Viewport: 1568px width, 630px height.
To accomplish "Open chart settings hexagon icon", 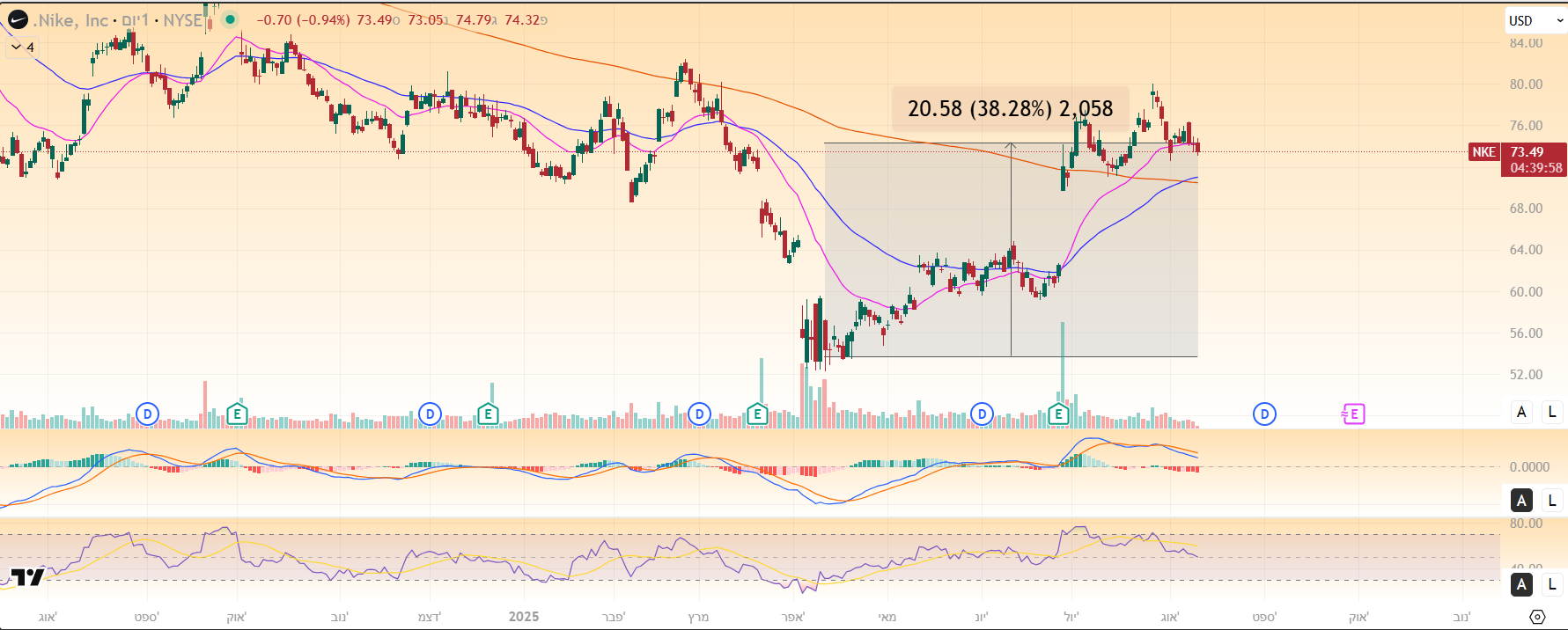I will [x=1537, y=617].
